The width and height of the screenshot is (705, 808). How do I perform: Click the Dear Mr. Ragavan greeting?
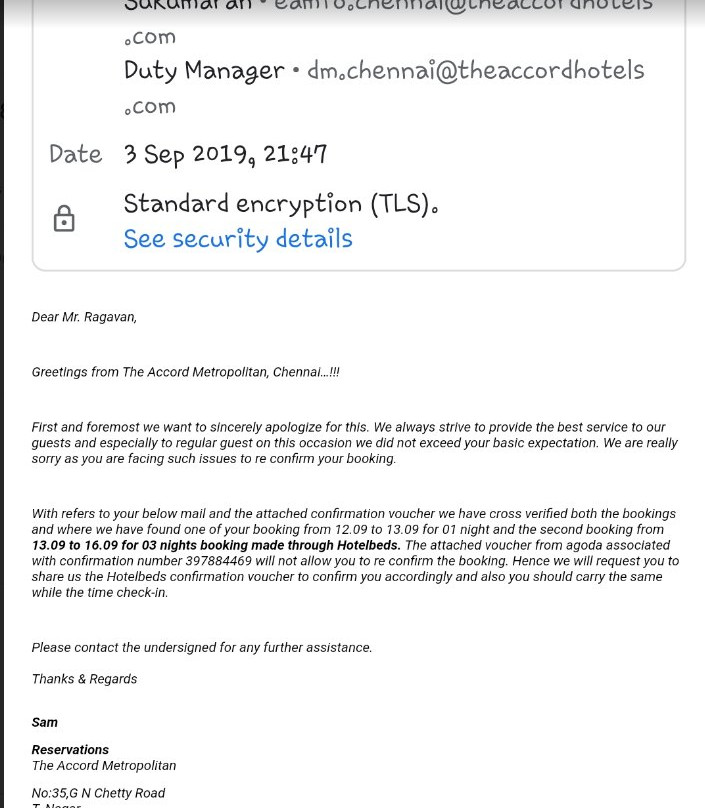[x=84, y=317]
